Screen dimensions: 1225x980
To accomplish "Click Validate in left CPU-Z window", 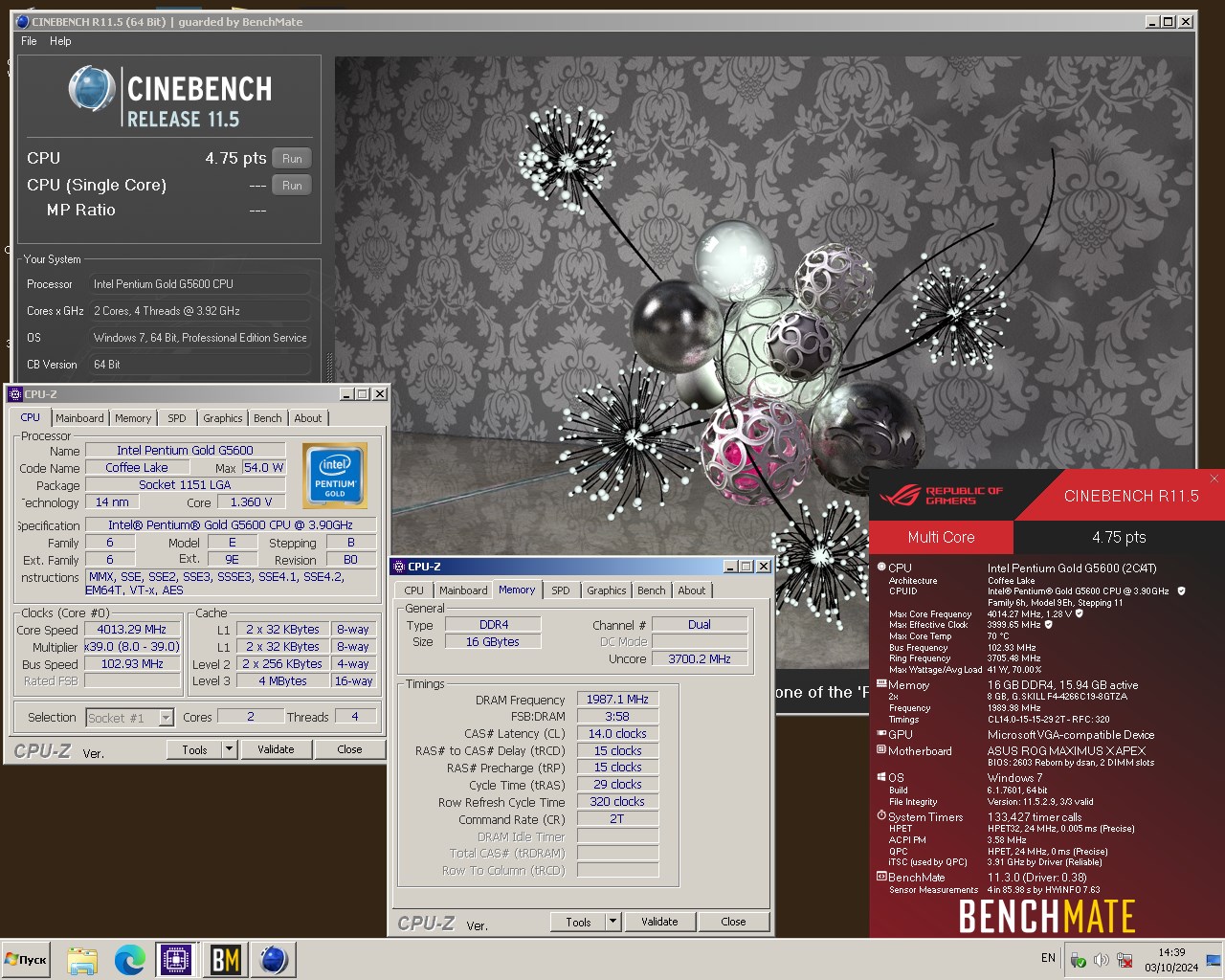I will pos(276,749).
